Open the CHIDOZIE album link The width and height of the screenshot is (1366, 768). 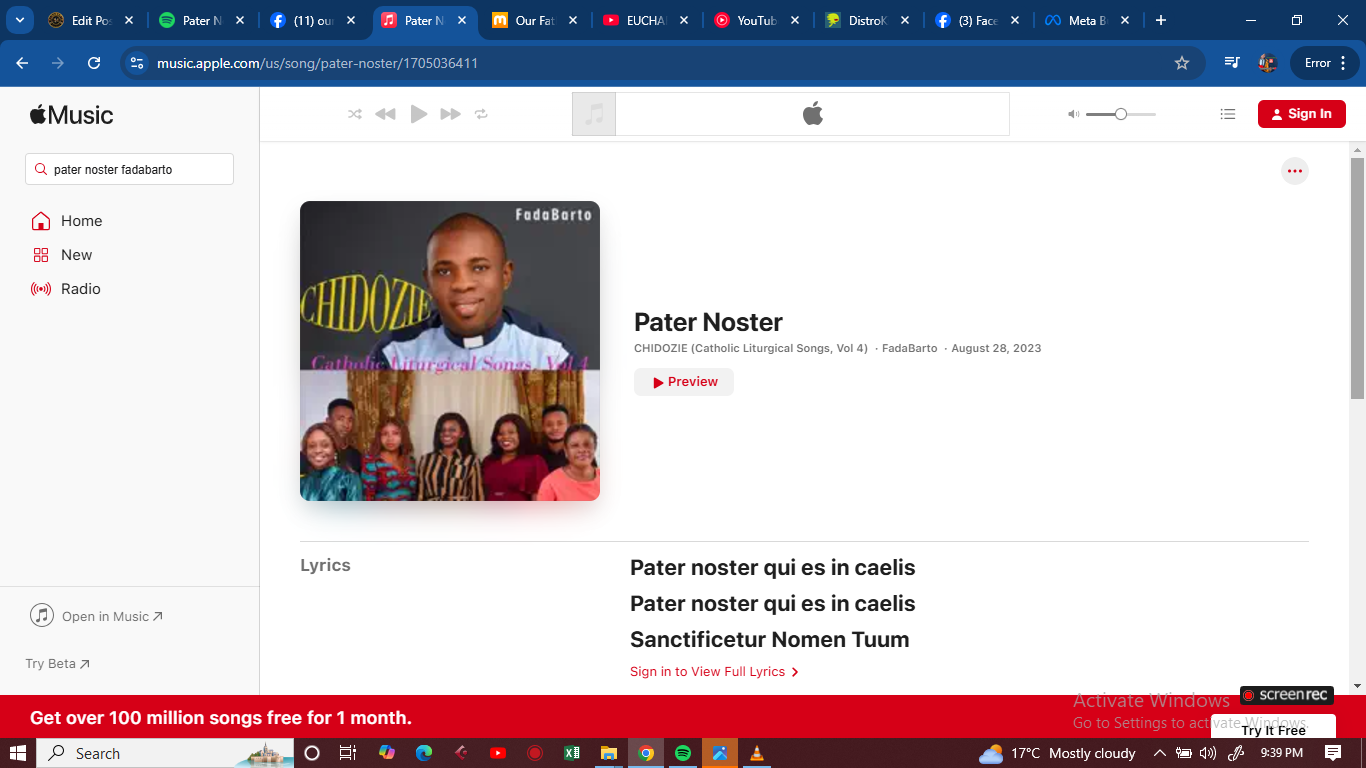point(751,348)
